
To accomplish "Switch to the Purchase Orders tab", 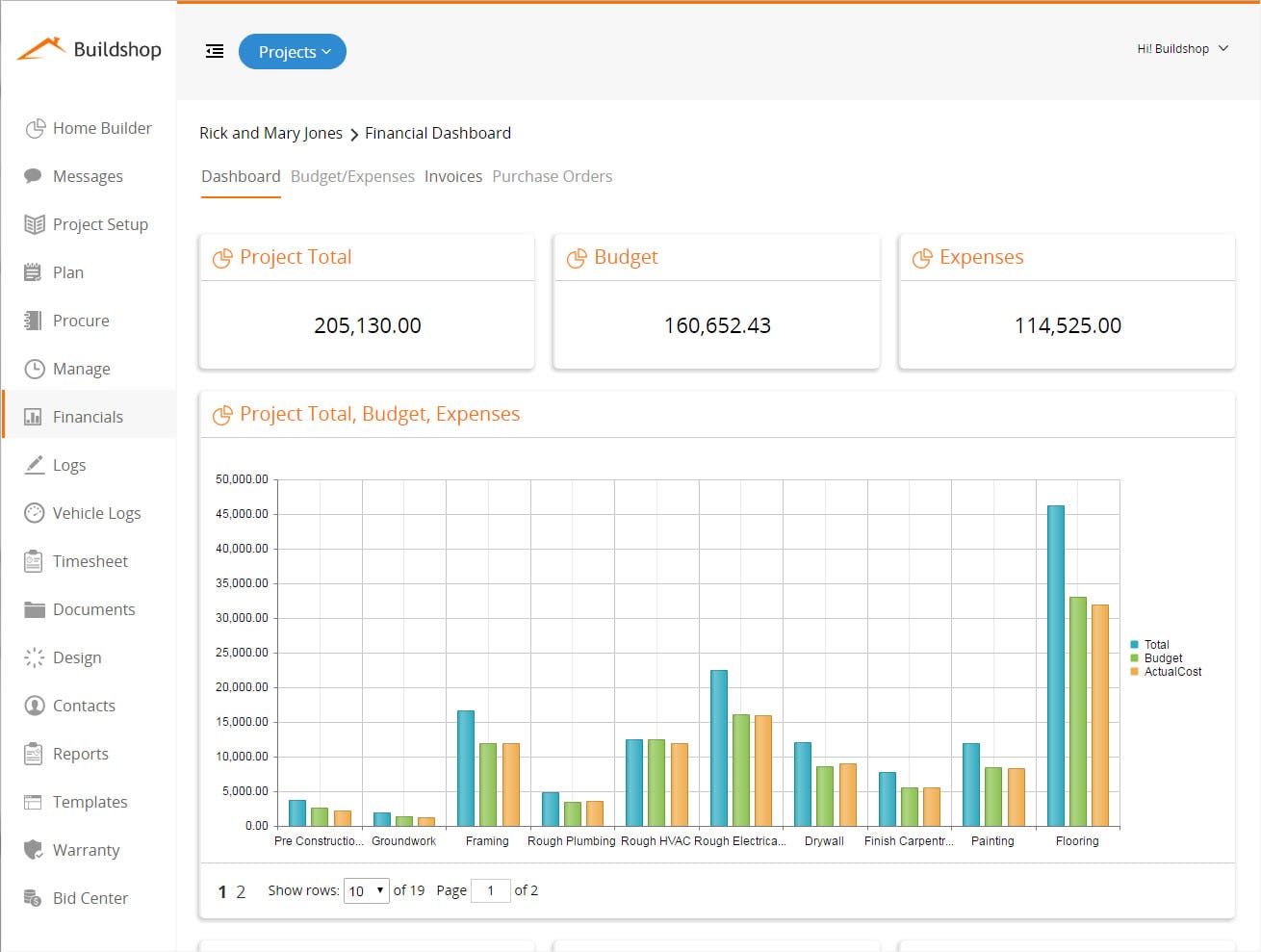I will tap(553, 176).
